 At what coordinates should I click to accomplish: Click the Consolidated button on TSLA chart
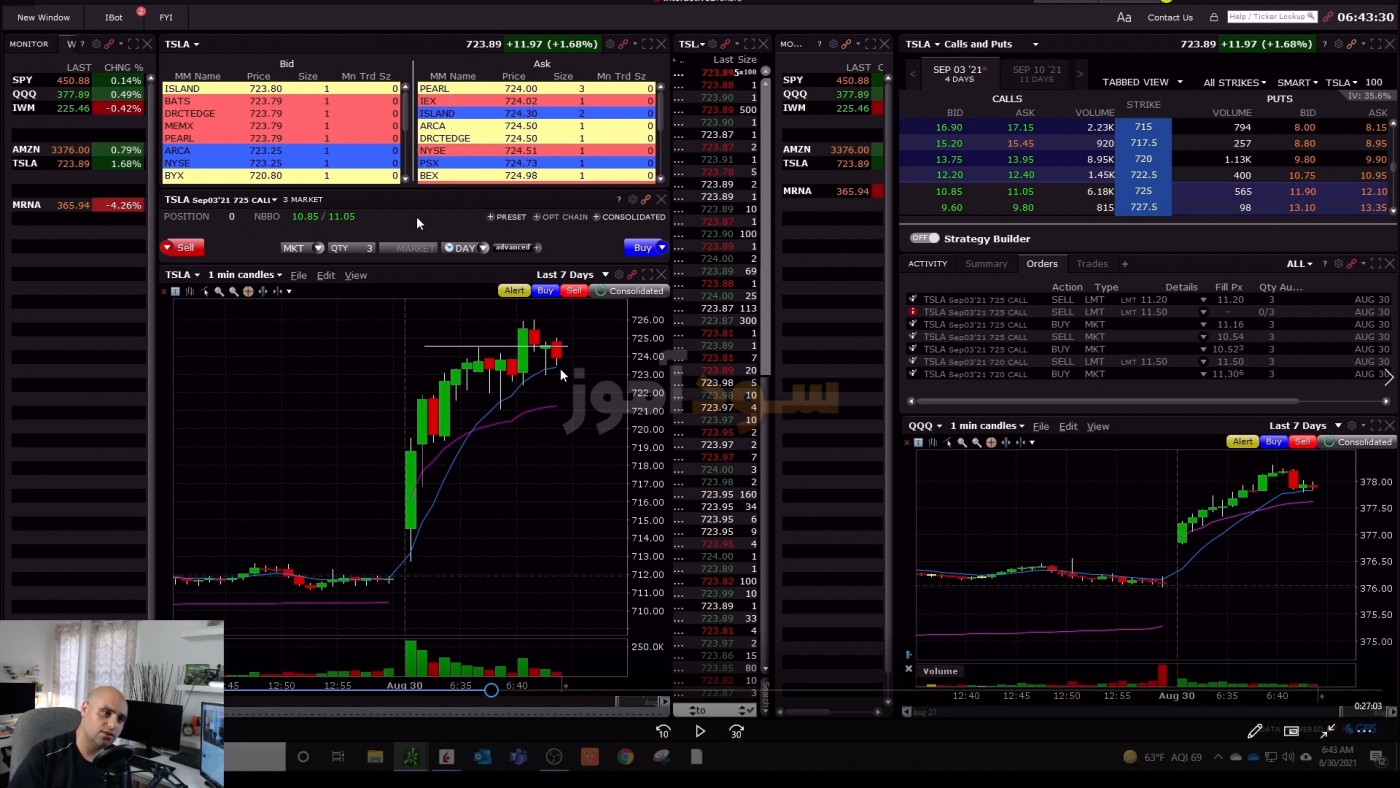(630, 291)
